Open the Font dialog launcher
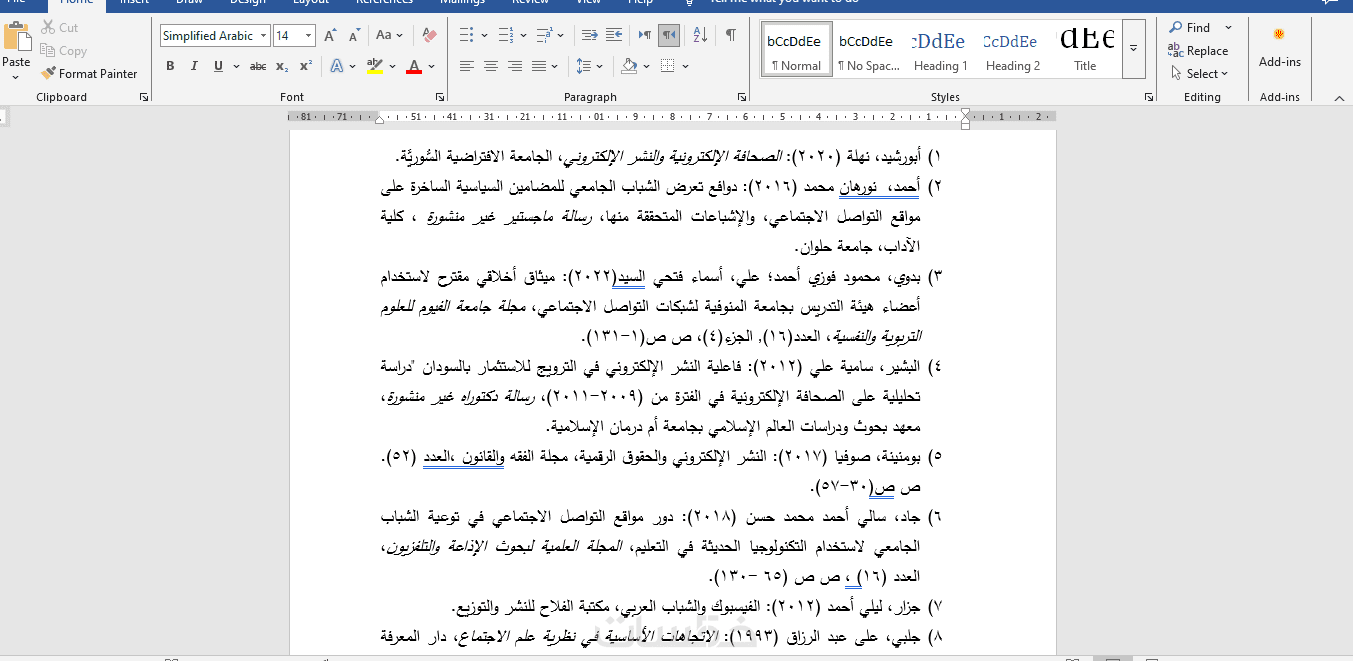Image resolution: width=1353 pixels, height=661 pixels. (440, 97)
